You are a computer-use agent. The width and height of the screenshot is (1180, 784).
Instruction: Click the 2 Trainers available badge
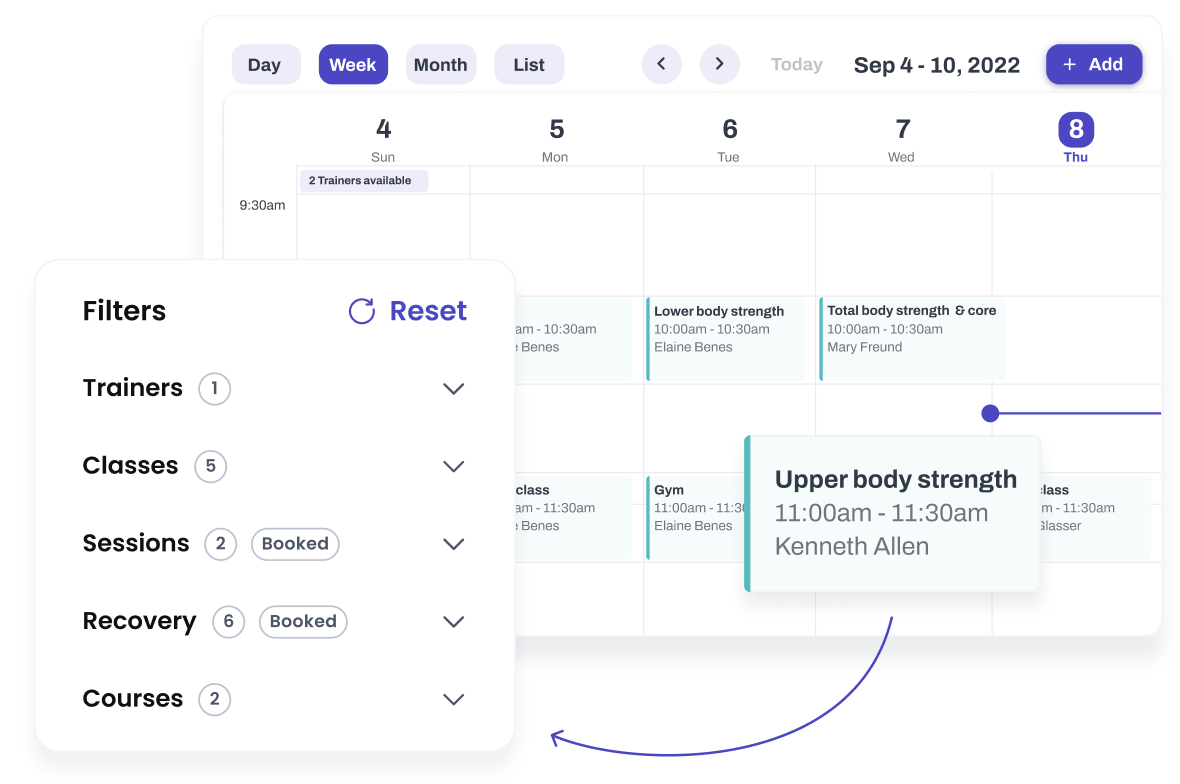pos(363,181)
